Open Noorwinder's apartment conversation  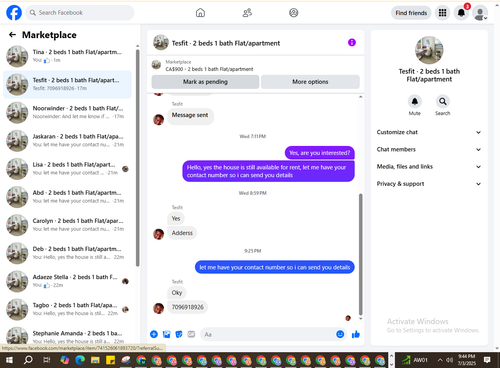(x=68, y=112)
